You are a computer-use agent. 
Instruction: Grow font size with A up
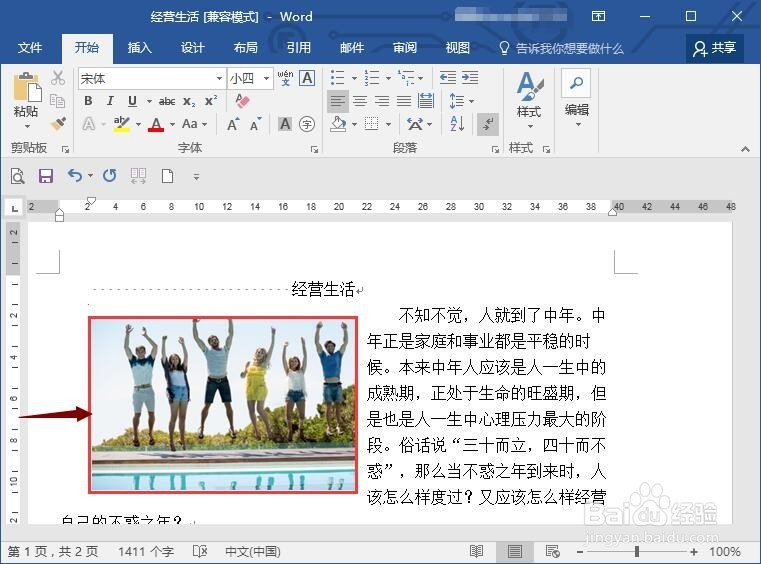pyautogui.click(x=233, y=124)
